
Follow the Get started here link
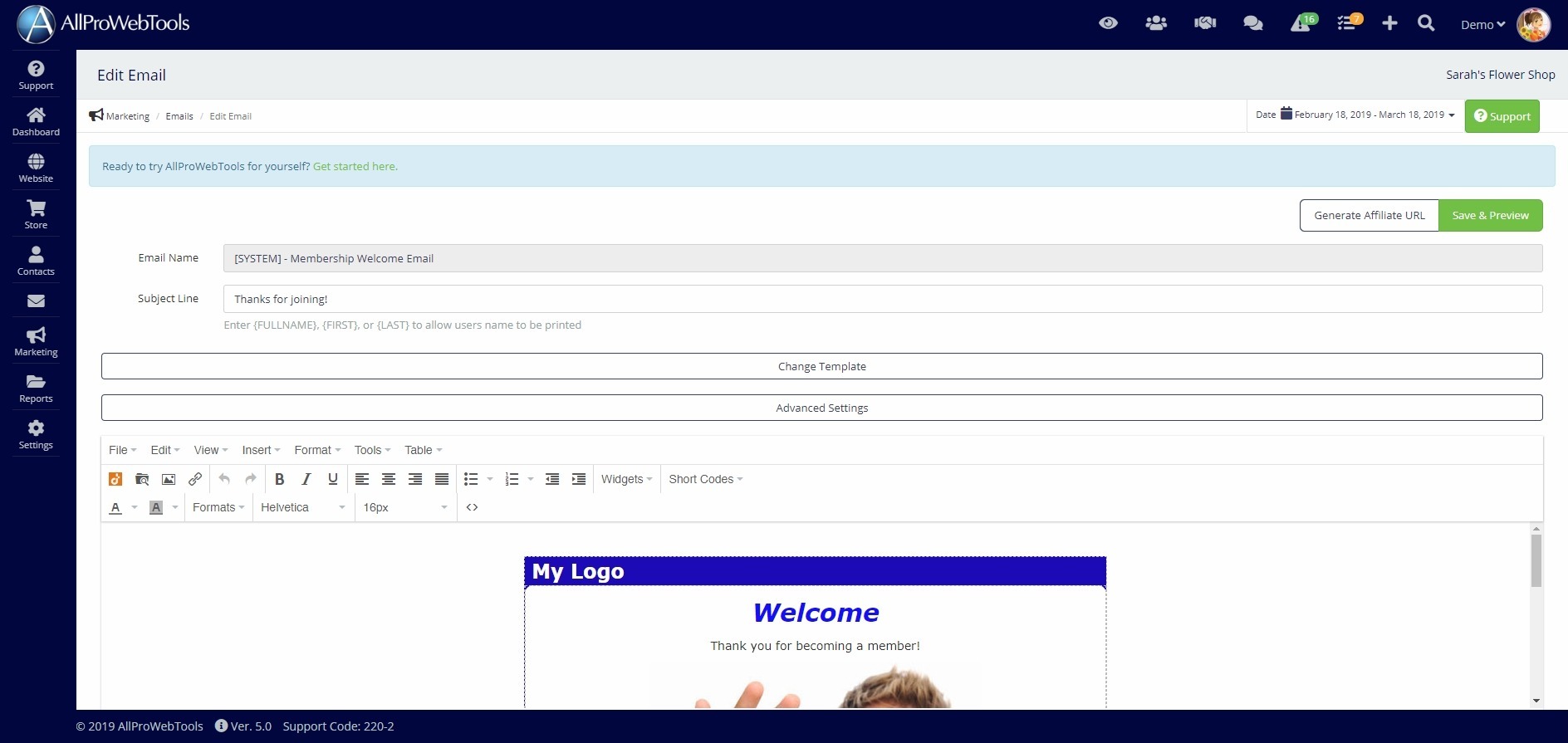pos(355,166)
